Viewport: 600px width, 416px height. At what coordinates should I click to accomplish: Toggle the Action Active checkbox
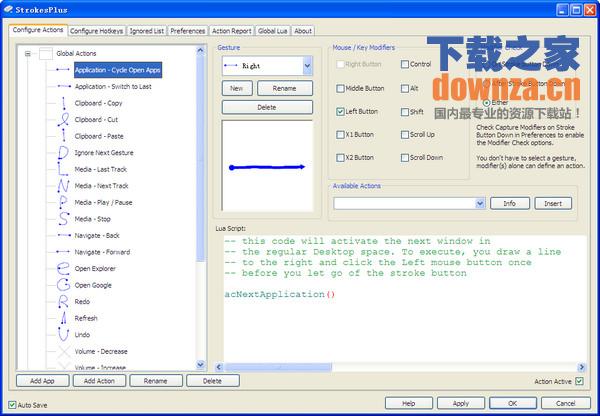pos(579,381)
